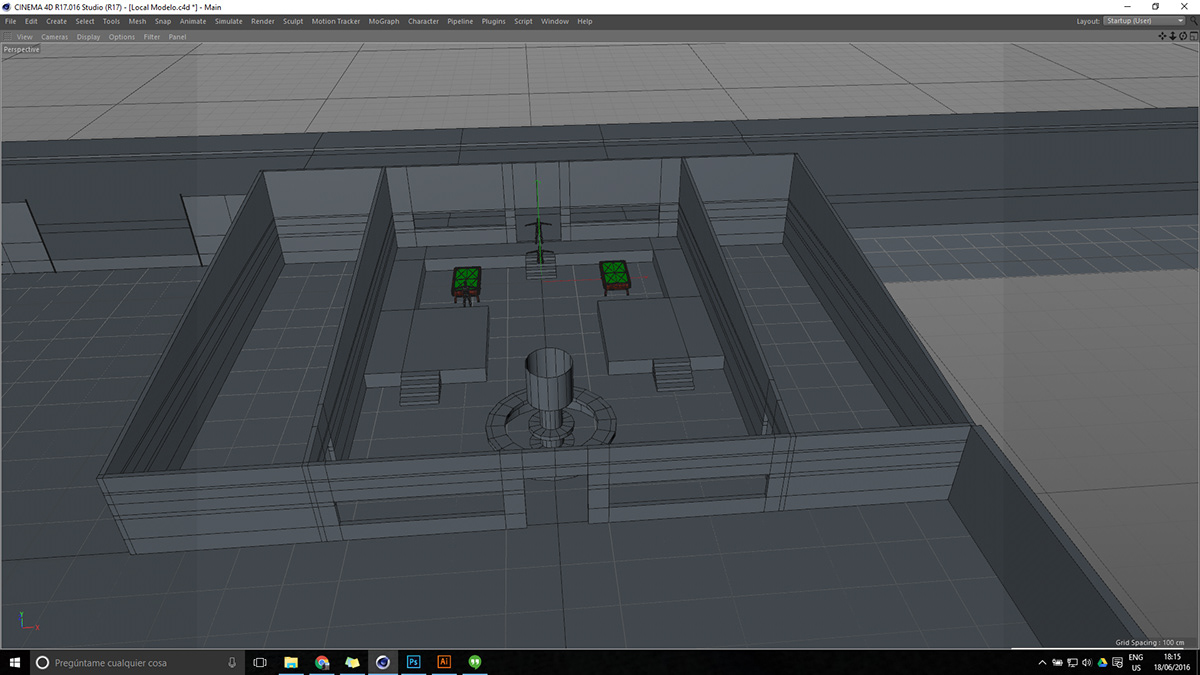Viewport: 1200px width, 675px height.
Task: Open Illustrator from the taskbar
Action: pyautogui.click(x=444, y=662)
